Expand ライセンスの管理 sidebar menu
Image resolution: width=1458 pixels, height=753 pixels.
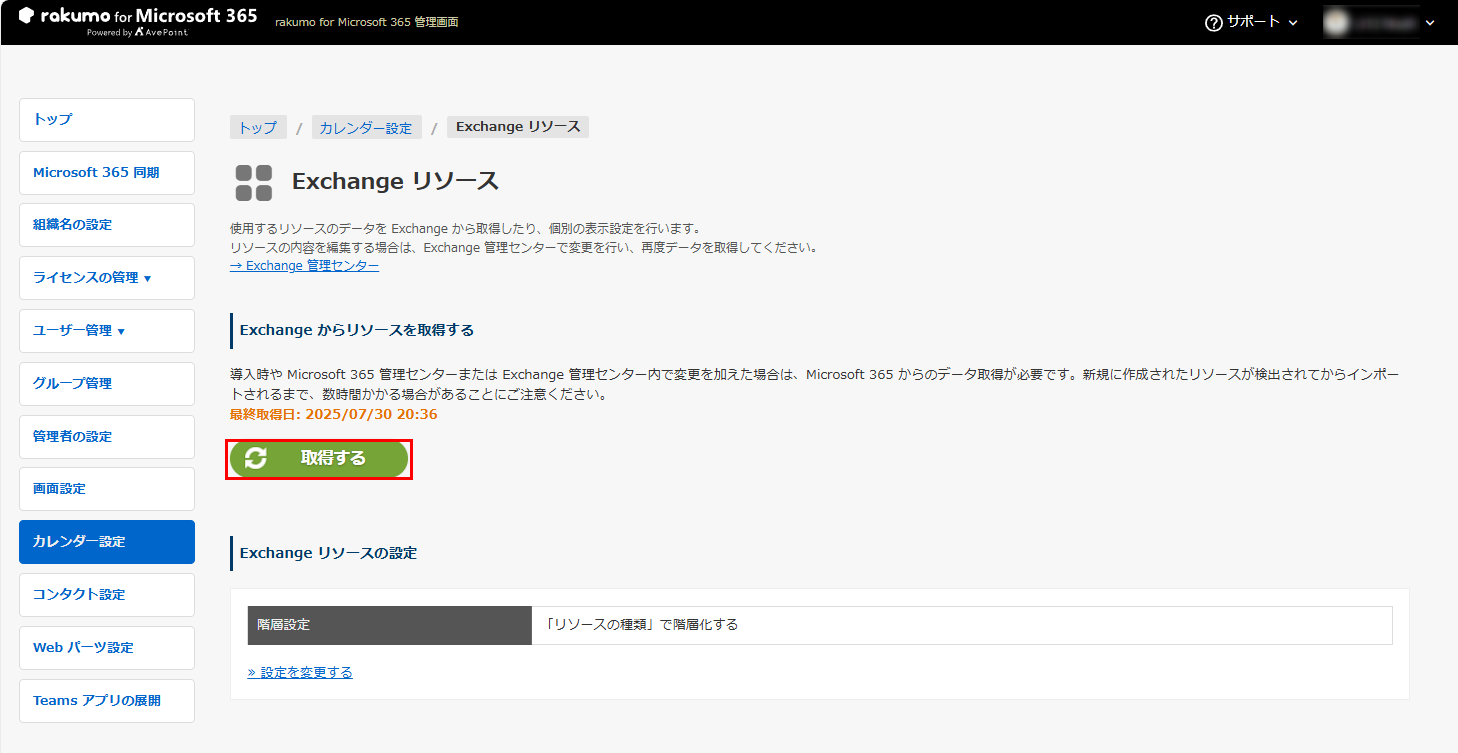coord(107,278)
